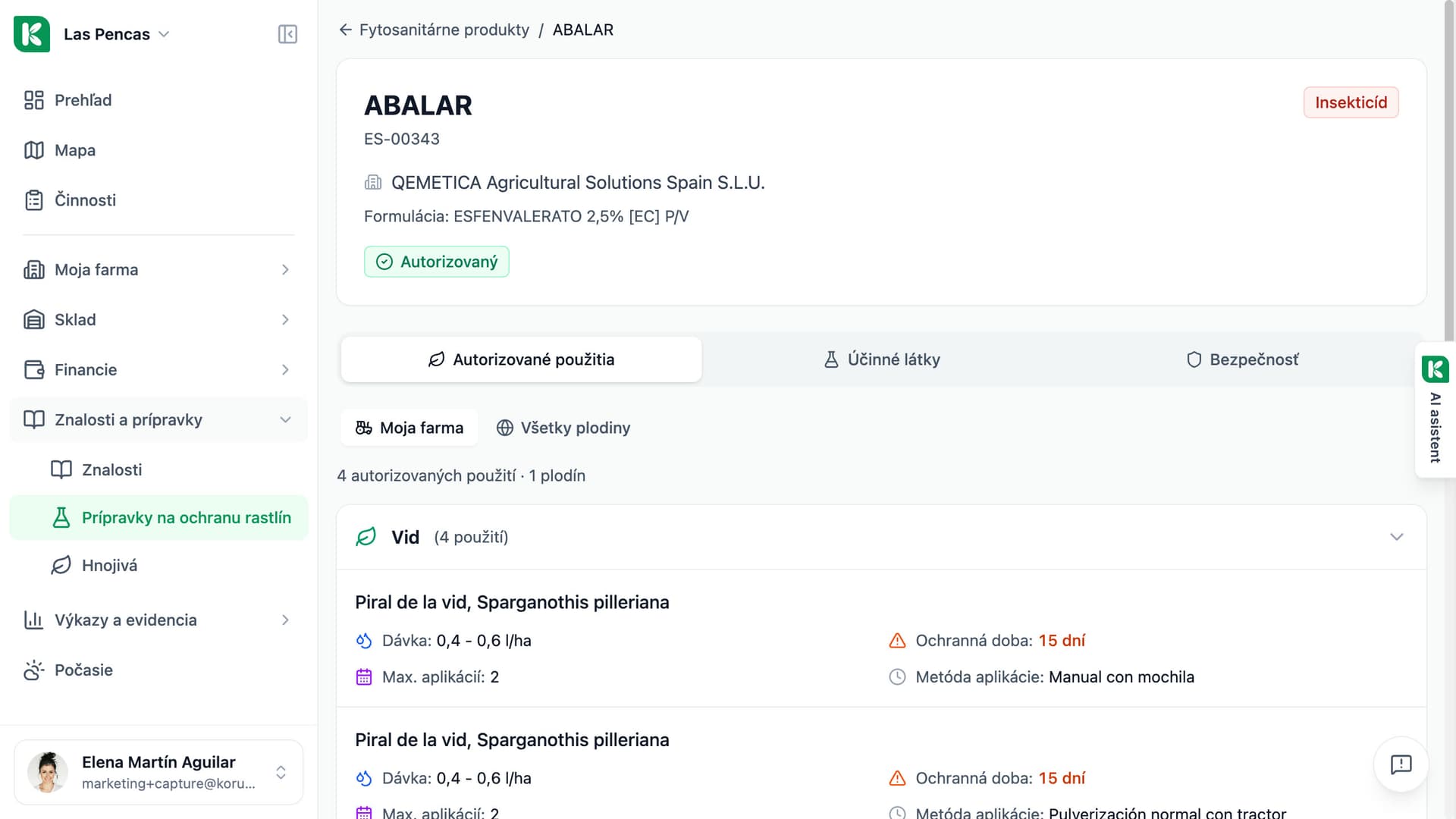The height and width of the screenshot is (819, 1456).
Task: Click the Fytosanitárne produkty breadcrumb link
Action: (x=444, y=30)
